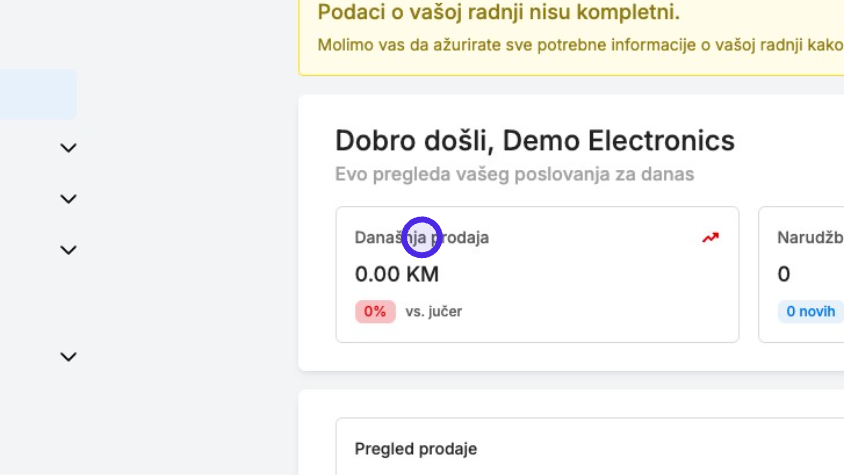Click the "Molimo vas da ažurirate" warning message
Viewport: 844px width, 475px height.
[x=580, y=45]
